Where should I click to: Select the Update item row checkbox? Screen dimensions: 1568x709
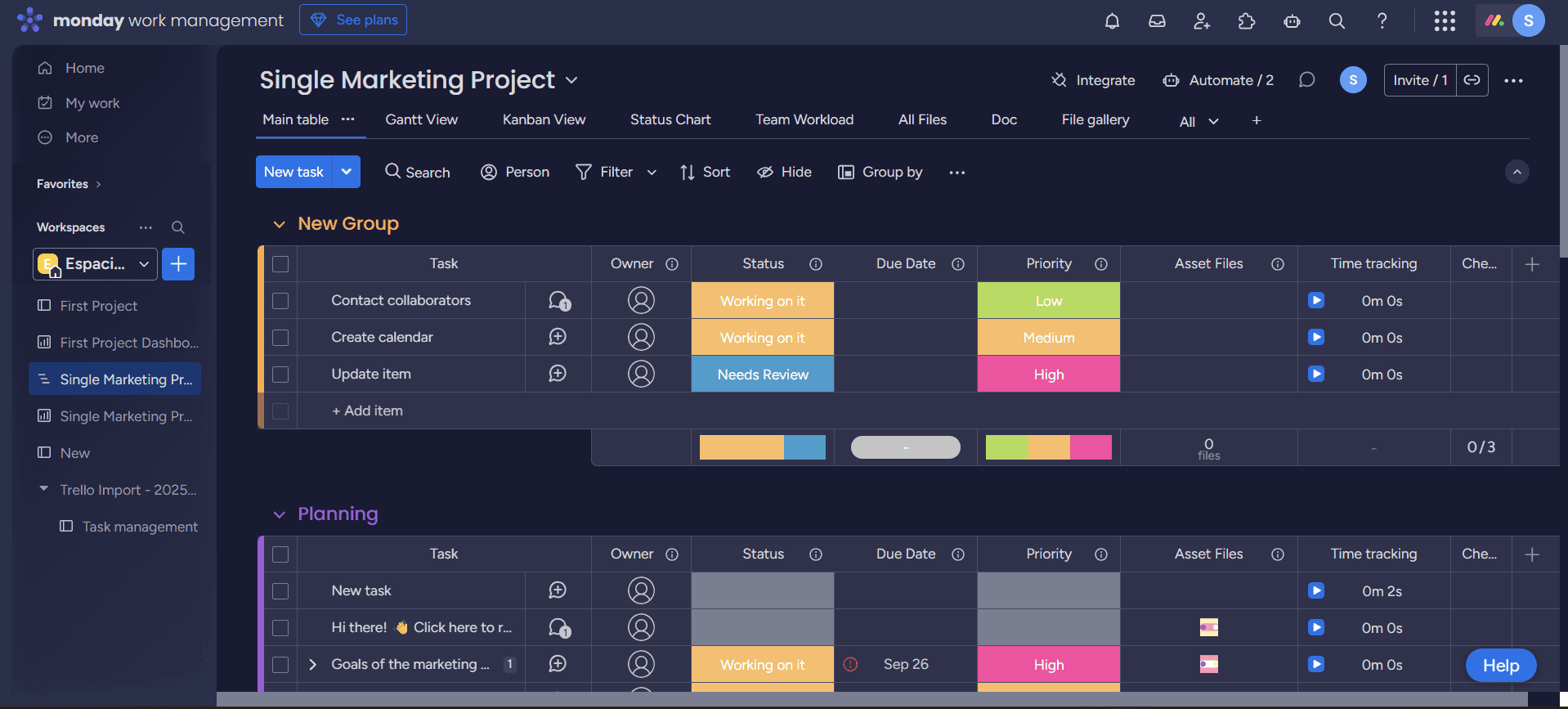point(280,375)
